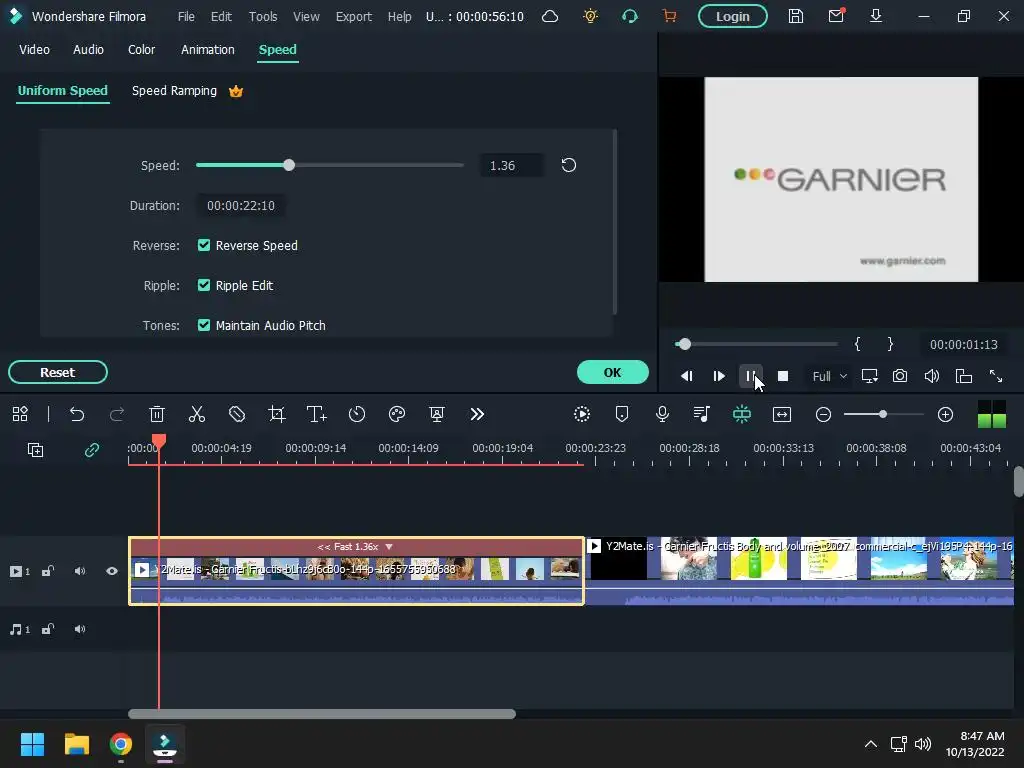Mute audio track 1 speaker

80,629
